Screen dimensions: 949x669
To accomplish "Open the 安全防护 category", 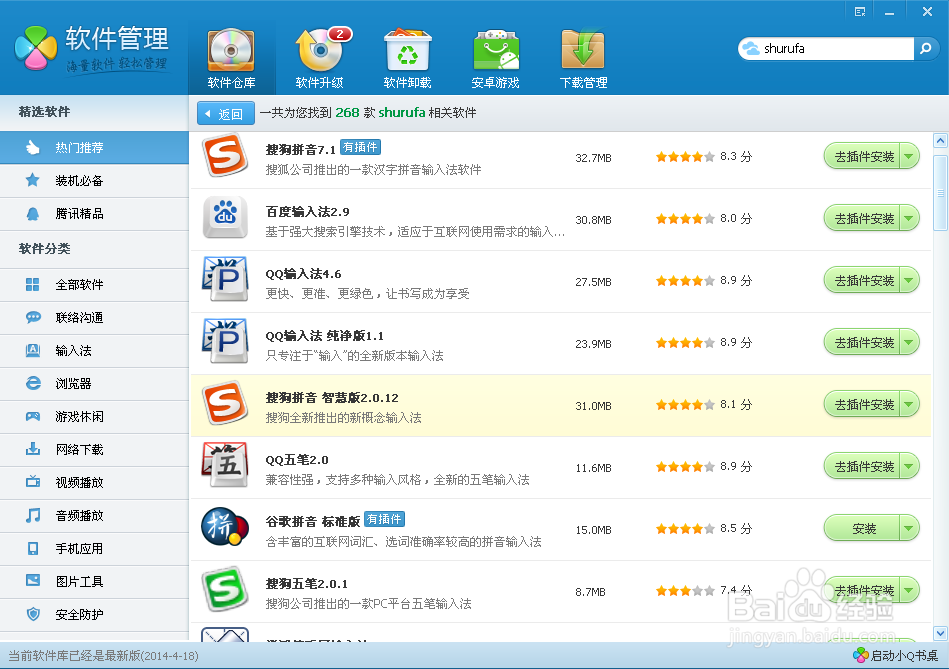I will (94, 615).
